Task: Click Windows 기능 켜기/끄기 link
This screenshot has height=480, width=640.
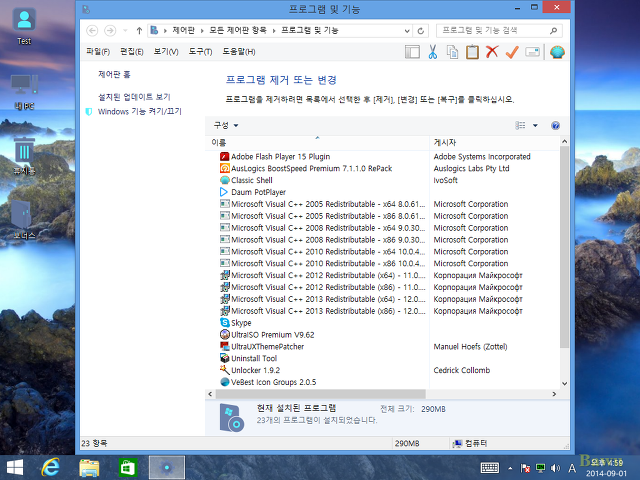Action: click(140, 111)
